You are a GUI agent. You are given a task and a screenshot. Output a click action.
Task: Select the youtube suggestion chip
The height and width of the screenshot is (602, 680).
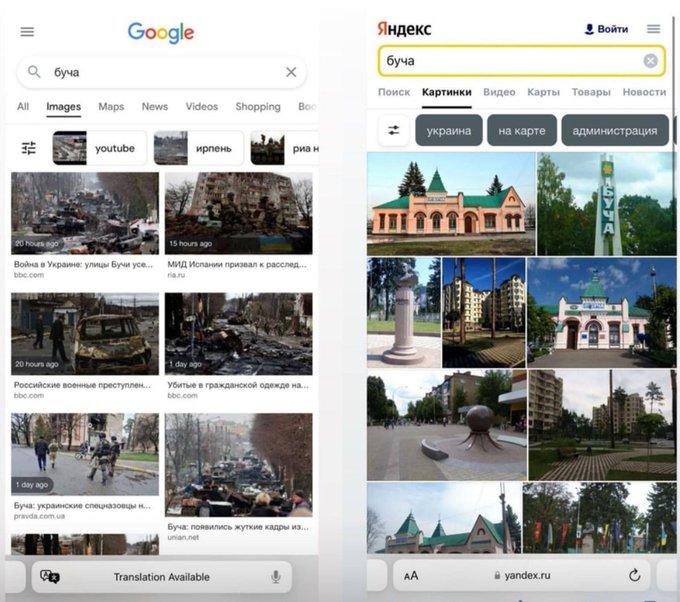100,148
